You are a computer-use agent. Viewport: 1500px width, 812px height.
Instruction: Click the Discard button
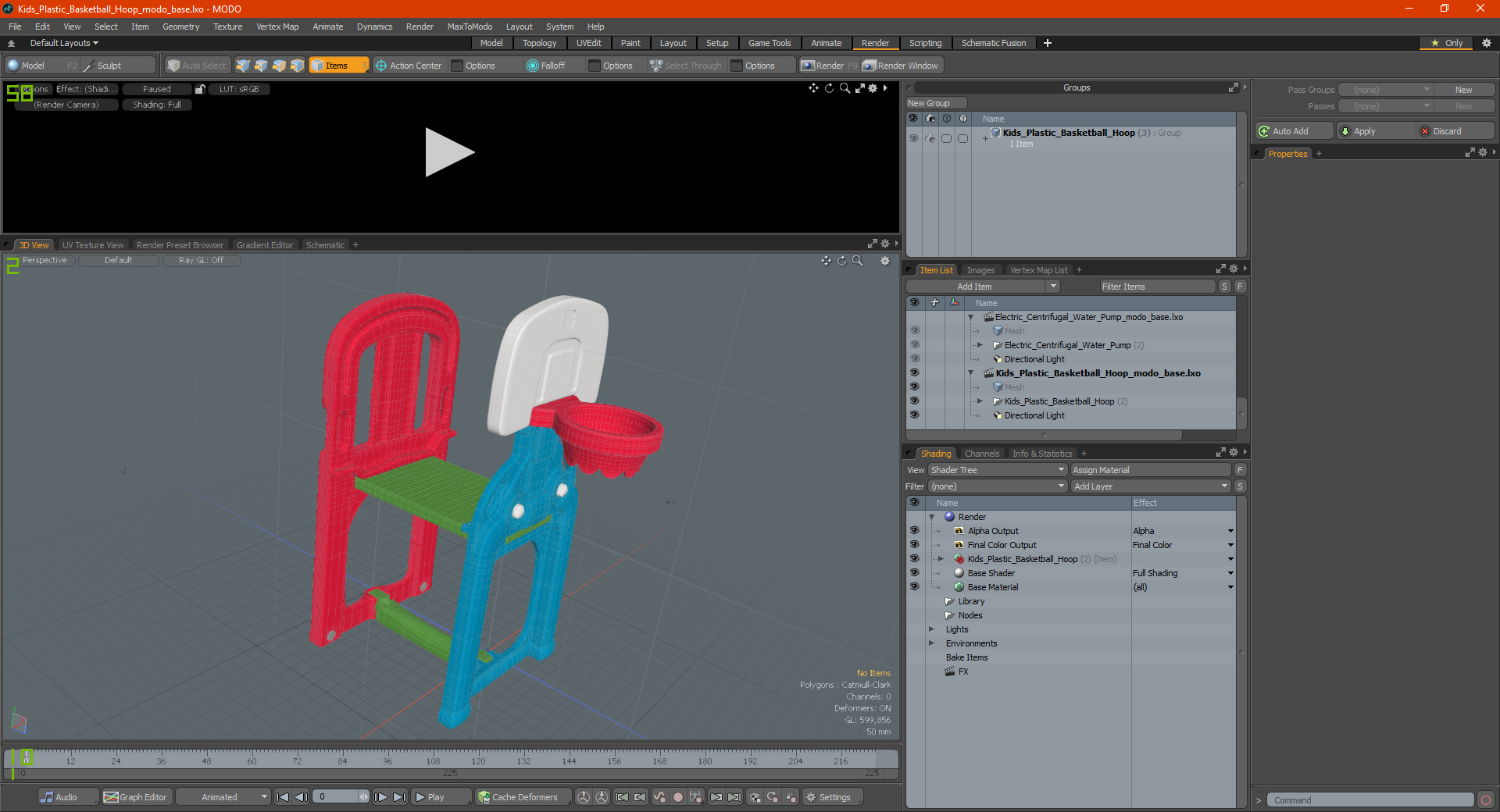[x=1455, y=131]
